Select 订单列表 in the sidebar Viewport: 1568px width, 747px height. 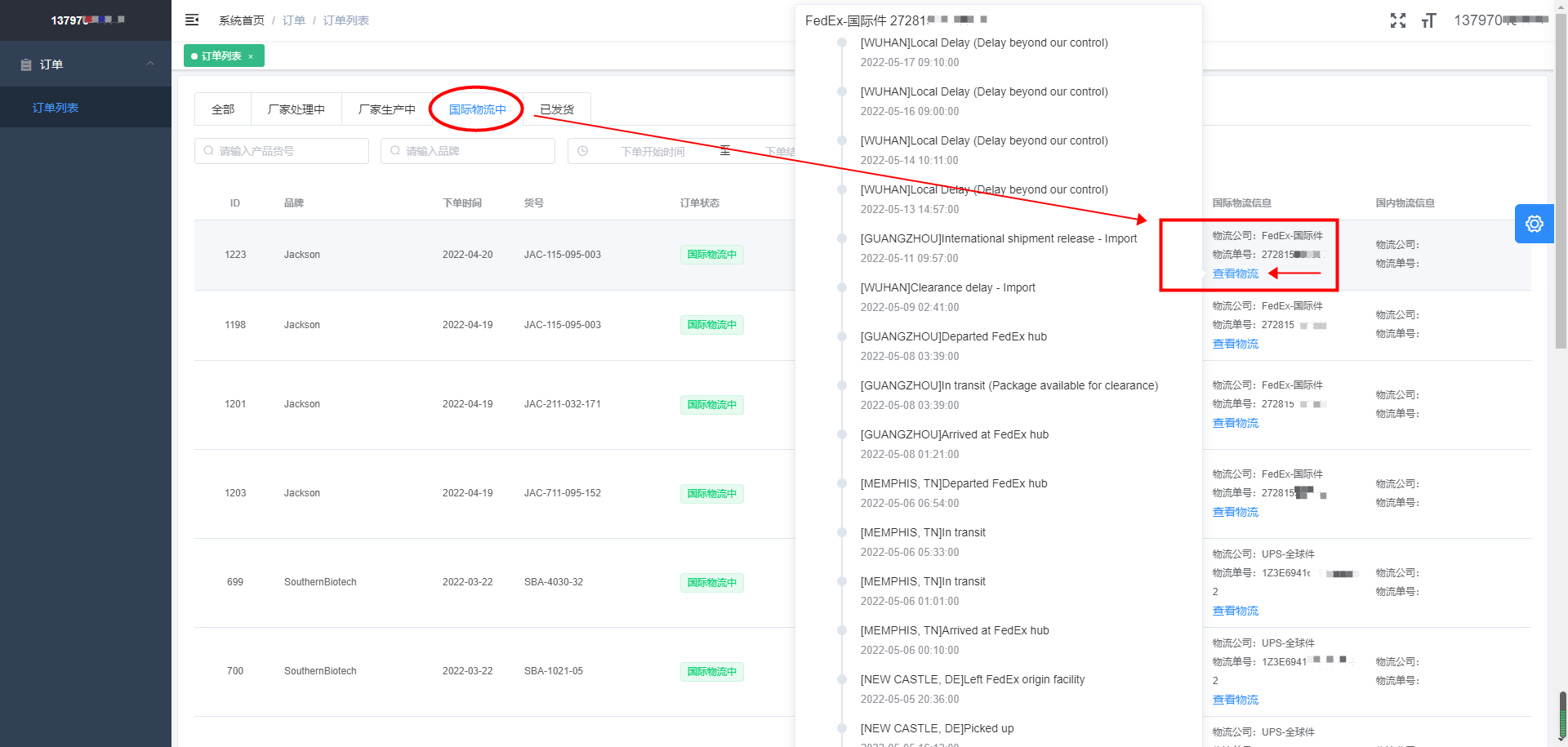[x=56, y=108]
